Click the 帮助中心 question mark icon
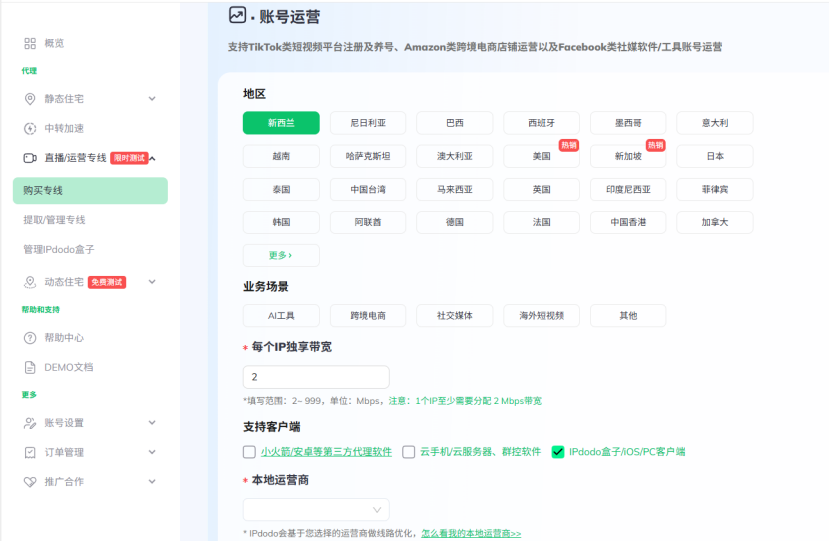829x542 pixels. tap(30, 338)
